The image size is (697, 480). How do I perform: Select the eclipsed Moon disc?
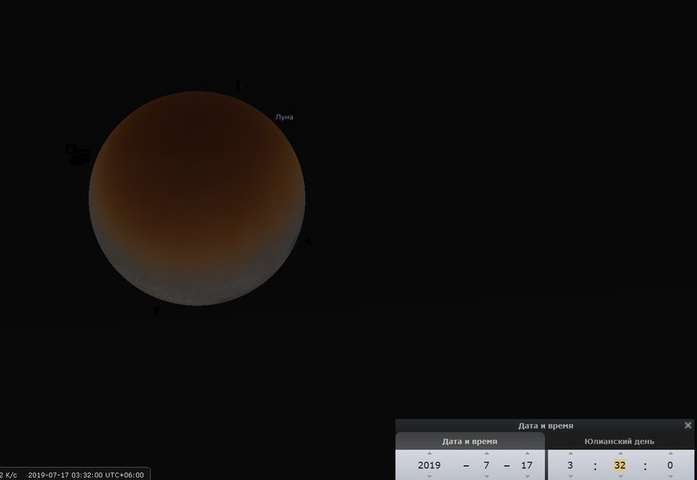coord(197,198)
